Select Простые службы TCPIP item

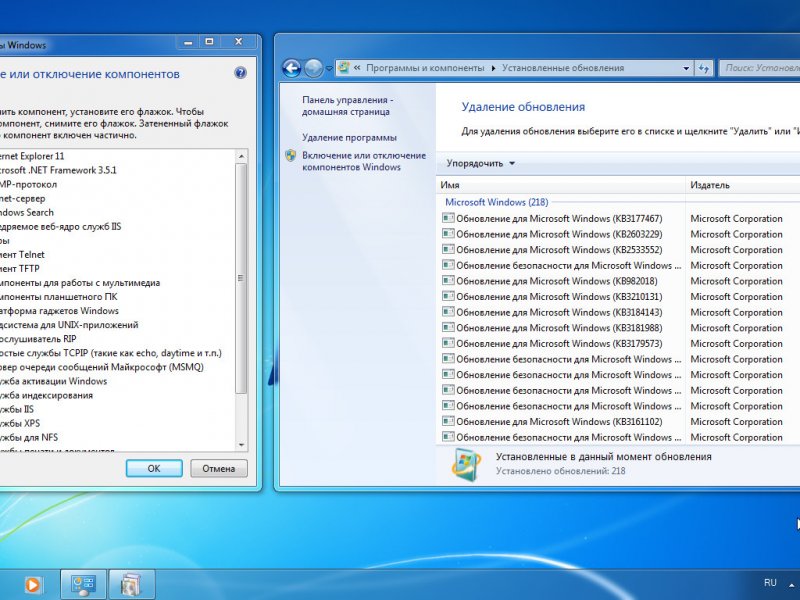coord(111,353)
